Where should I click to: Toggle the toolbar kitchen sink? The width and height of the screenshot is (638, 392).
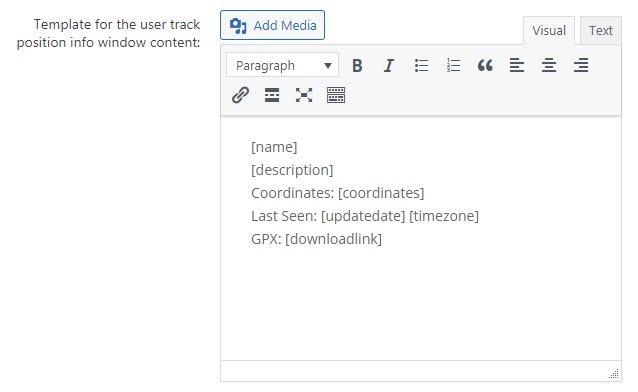pyautogui.click(x=336, y=95)
